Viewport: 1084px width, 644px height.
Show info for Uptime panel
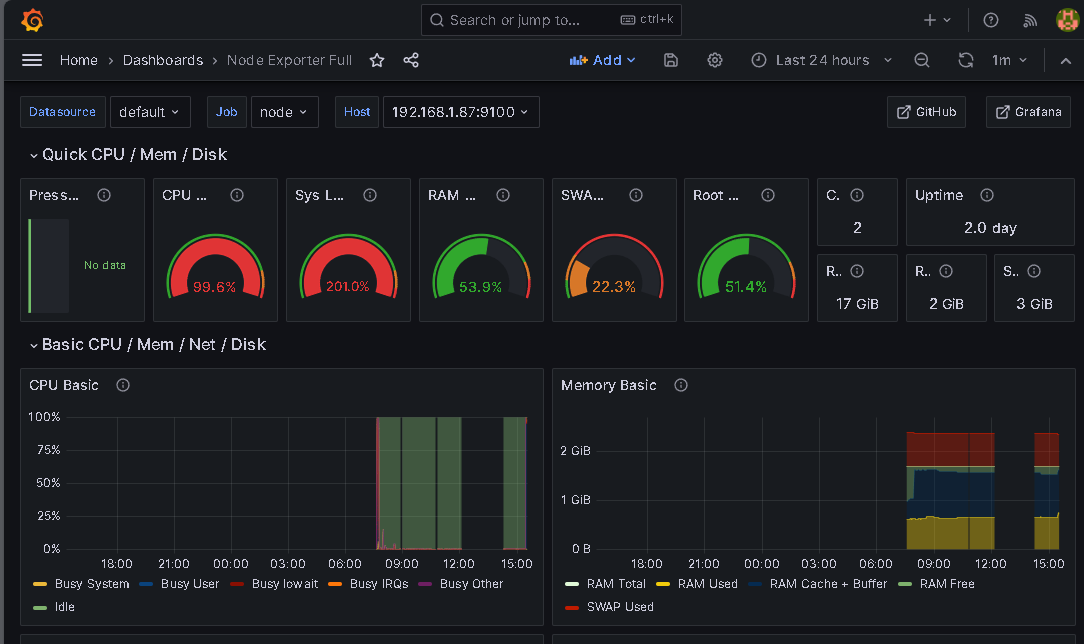click(x=987, y=195)
